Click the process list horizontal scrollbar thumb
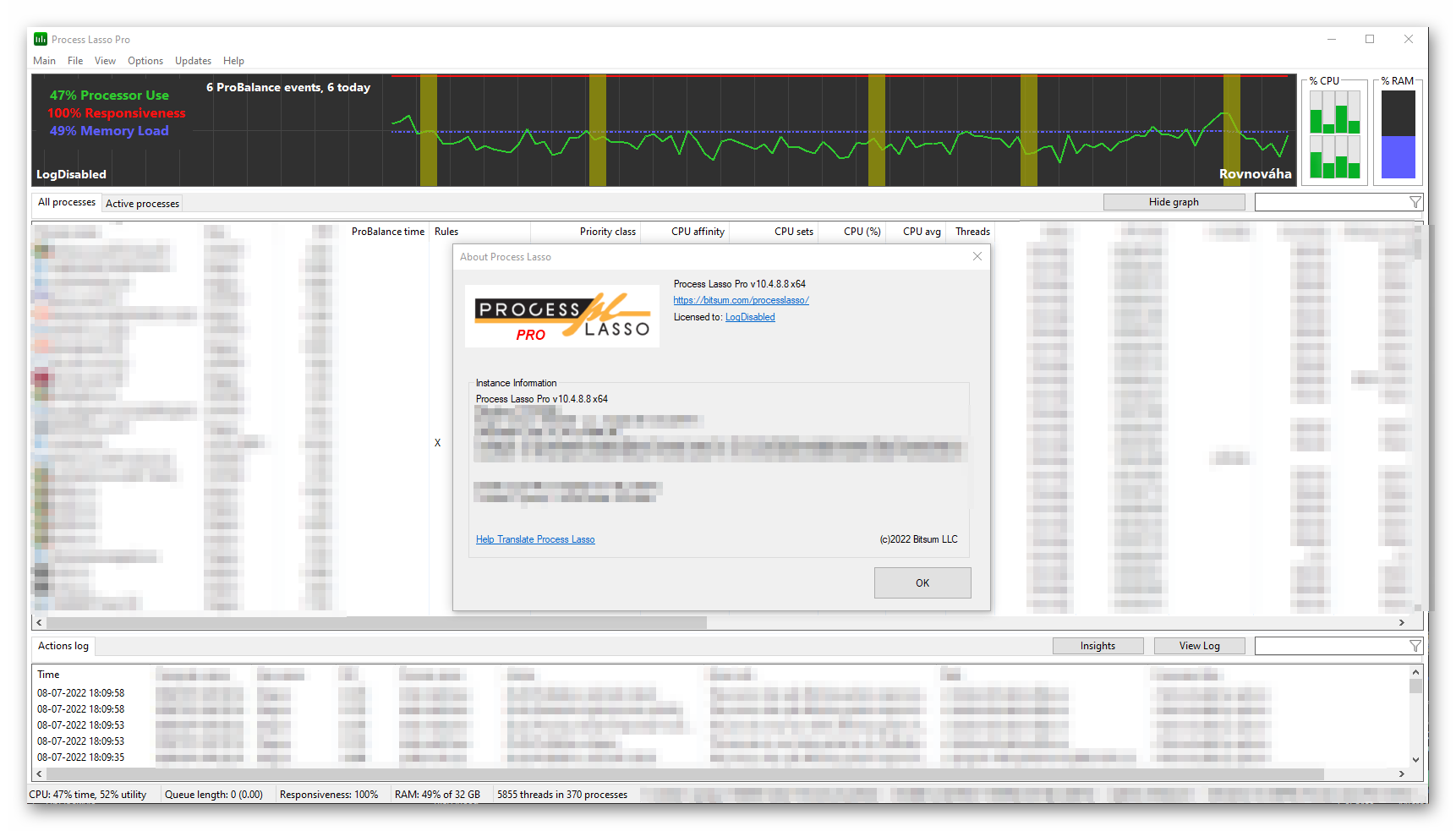The width and height of the screenshot is (1456, 831). click(376, 622)
